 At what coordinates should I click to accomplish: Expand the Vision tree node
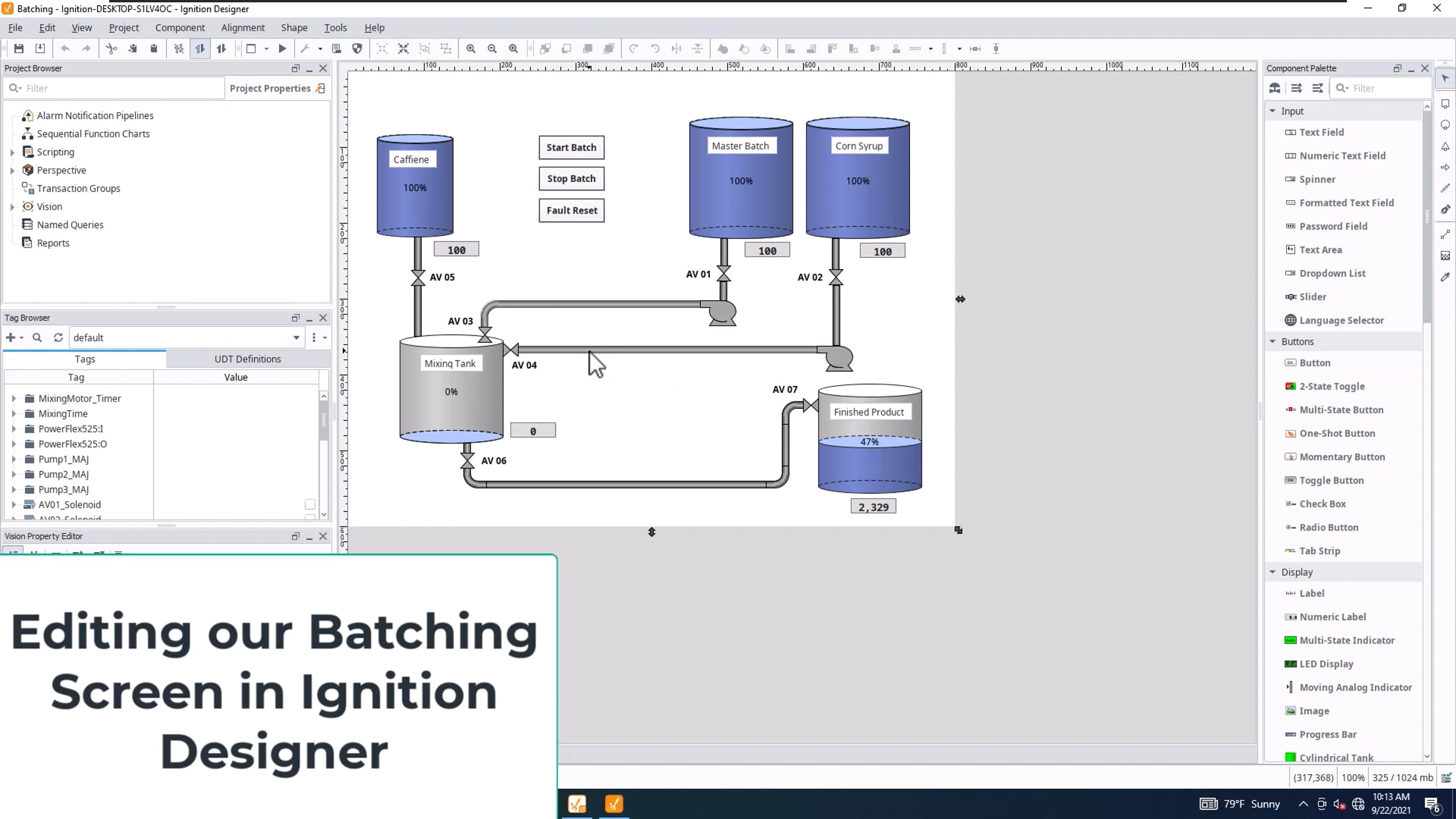point(12,207)
